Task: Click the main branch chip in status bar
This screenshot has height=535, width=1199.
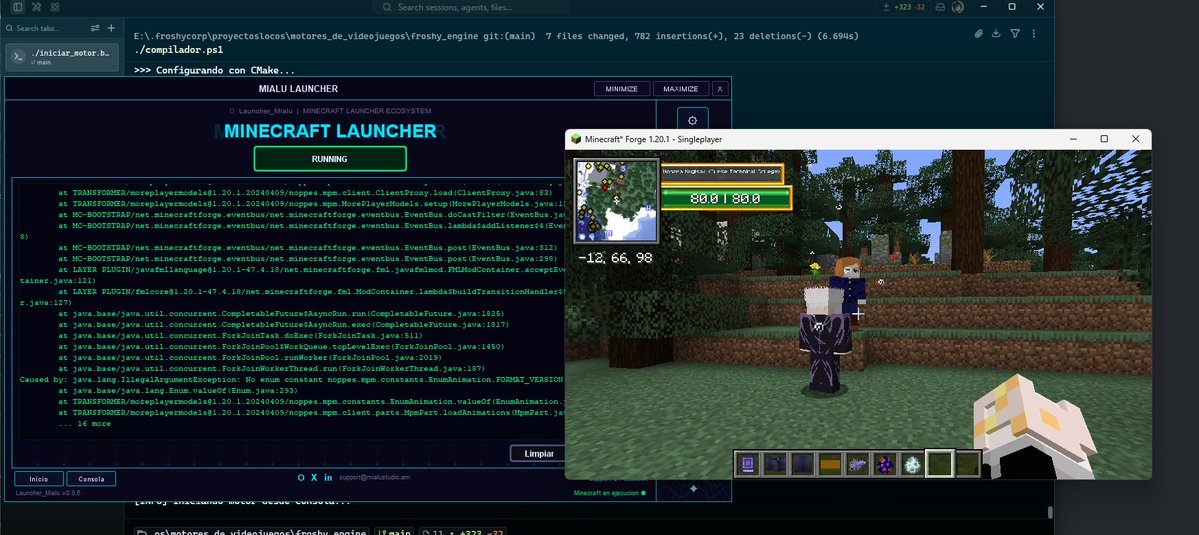Action: (395, 532)
